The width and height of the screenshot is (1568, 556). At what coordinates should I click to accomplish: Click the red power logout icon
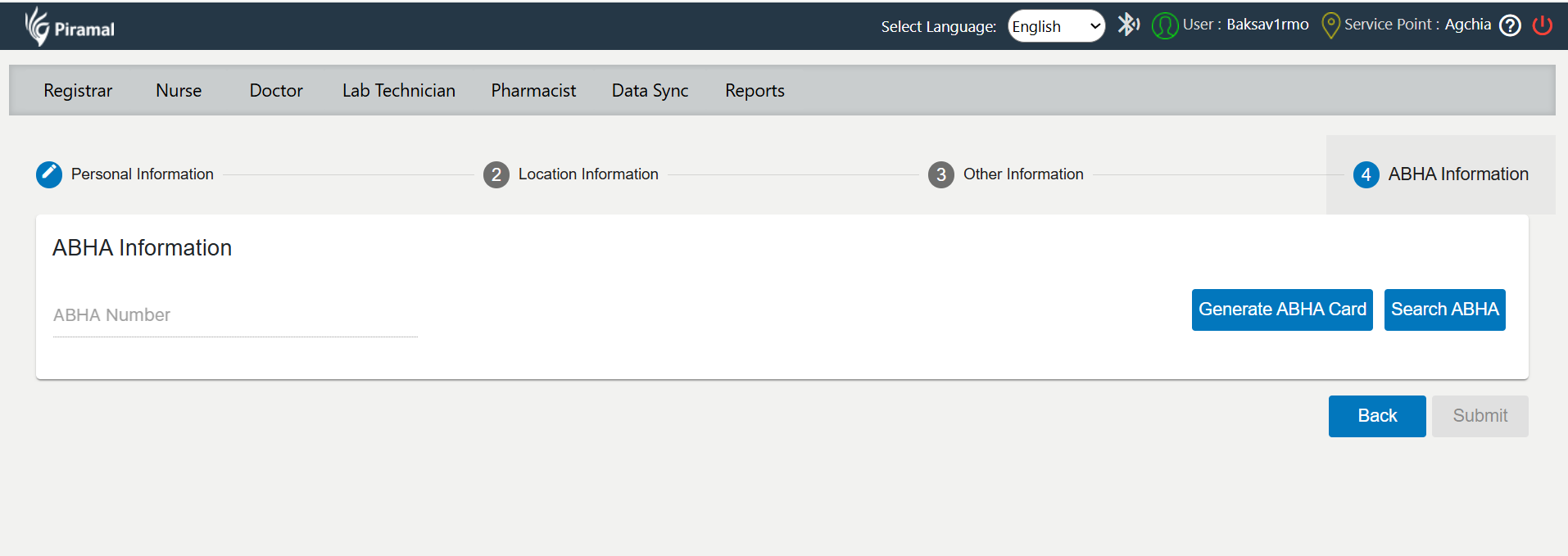[x=1543, y=25]
